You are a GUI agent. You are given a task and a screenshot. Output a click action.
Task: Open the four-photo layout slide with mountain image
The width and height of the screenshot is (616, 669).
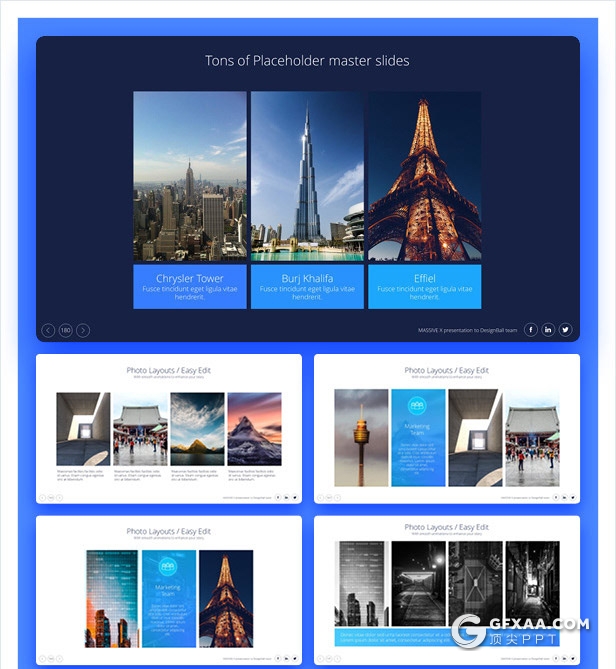pos(168,428)
